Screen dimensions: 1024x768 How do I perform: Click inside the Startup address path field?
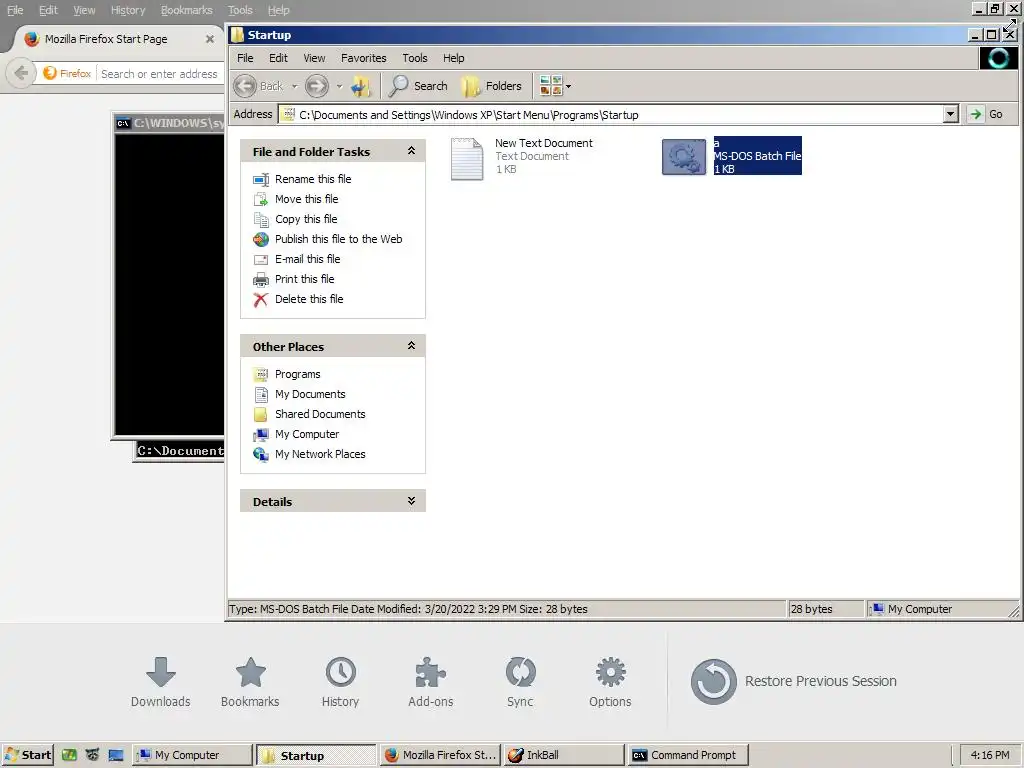click(x=611, y=114)
